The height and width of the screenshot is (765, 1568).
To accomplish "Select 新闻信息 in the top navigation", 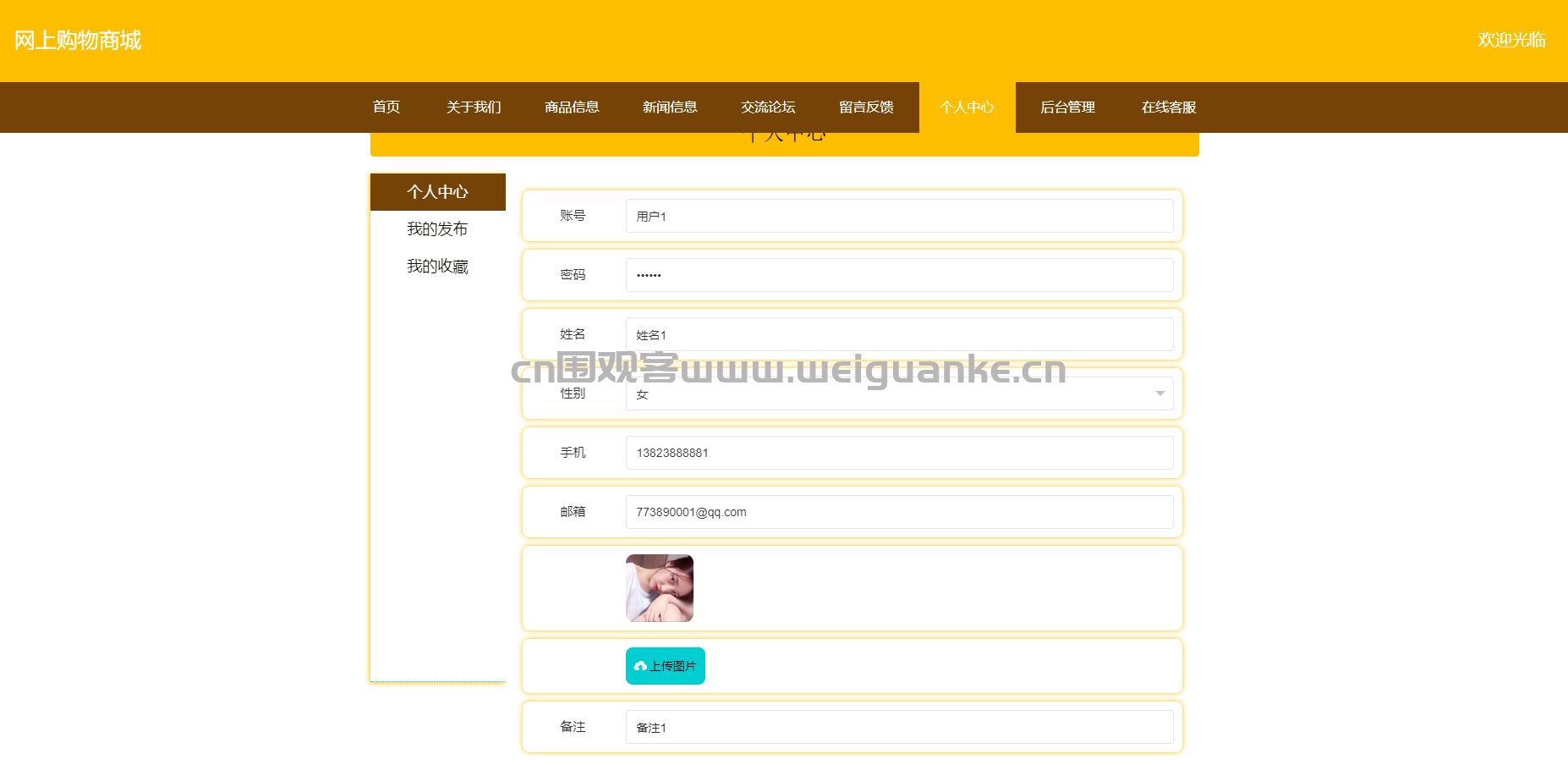I will tap(670, 107).
